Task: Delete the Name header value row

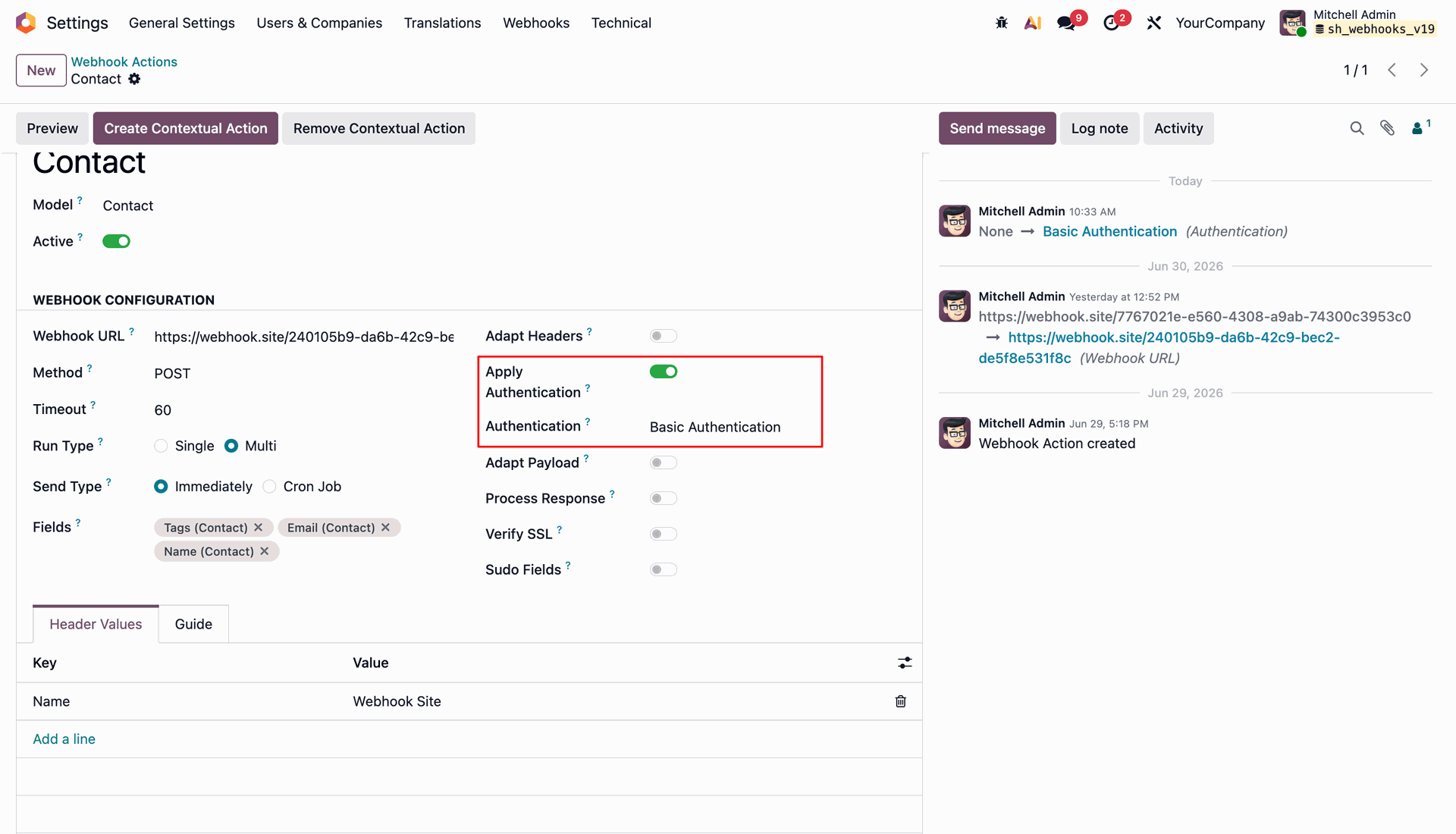Action: point(900,701)
